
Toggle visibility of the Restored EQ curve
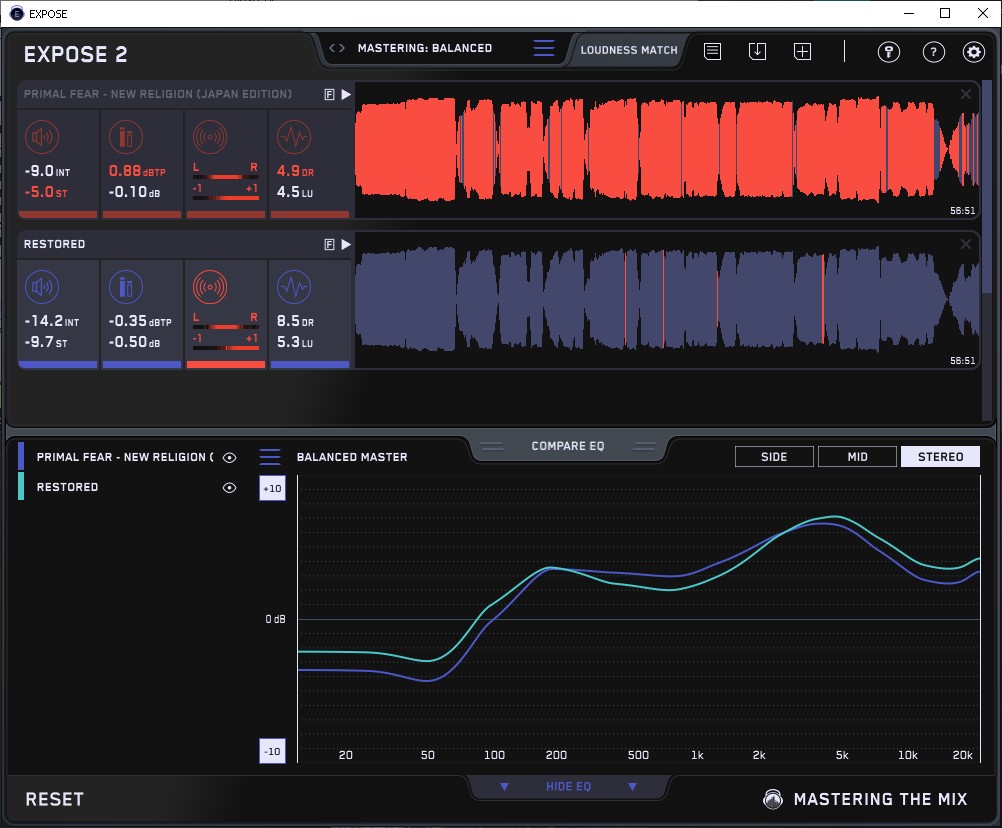click(230, 487)
